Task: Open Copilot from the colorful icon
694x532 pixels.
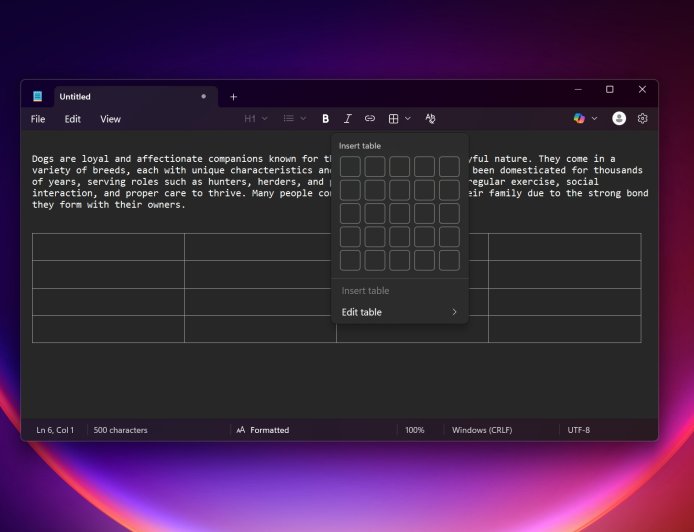Action: point(579,119)
